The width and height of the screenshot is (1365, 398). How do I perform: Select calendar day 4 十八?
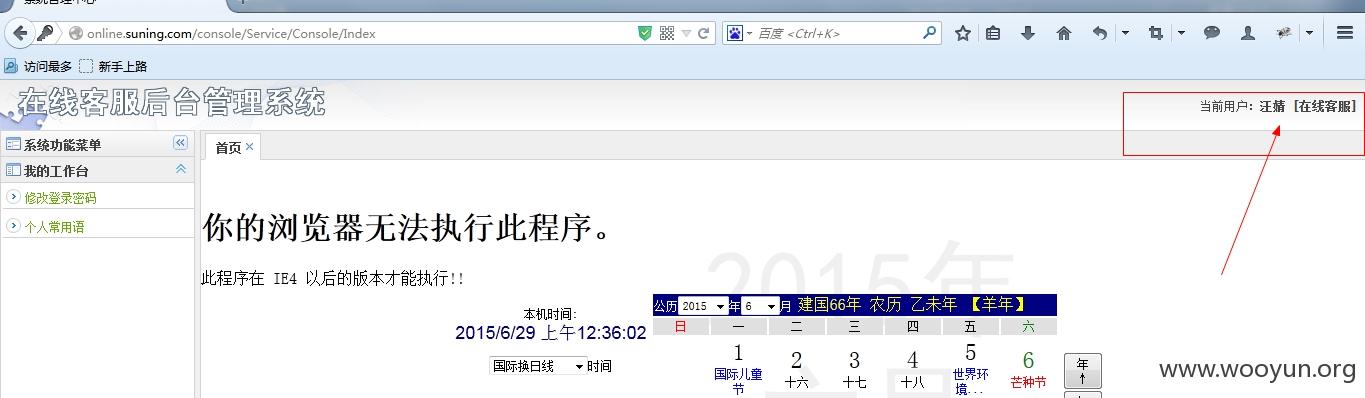click(912, 369)
